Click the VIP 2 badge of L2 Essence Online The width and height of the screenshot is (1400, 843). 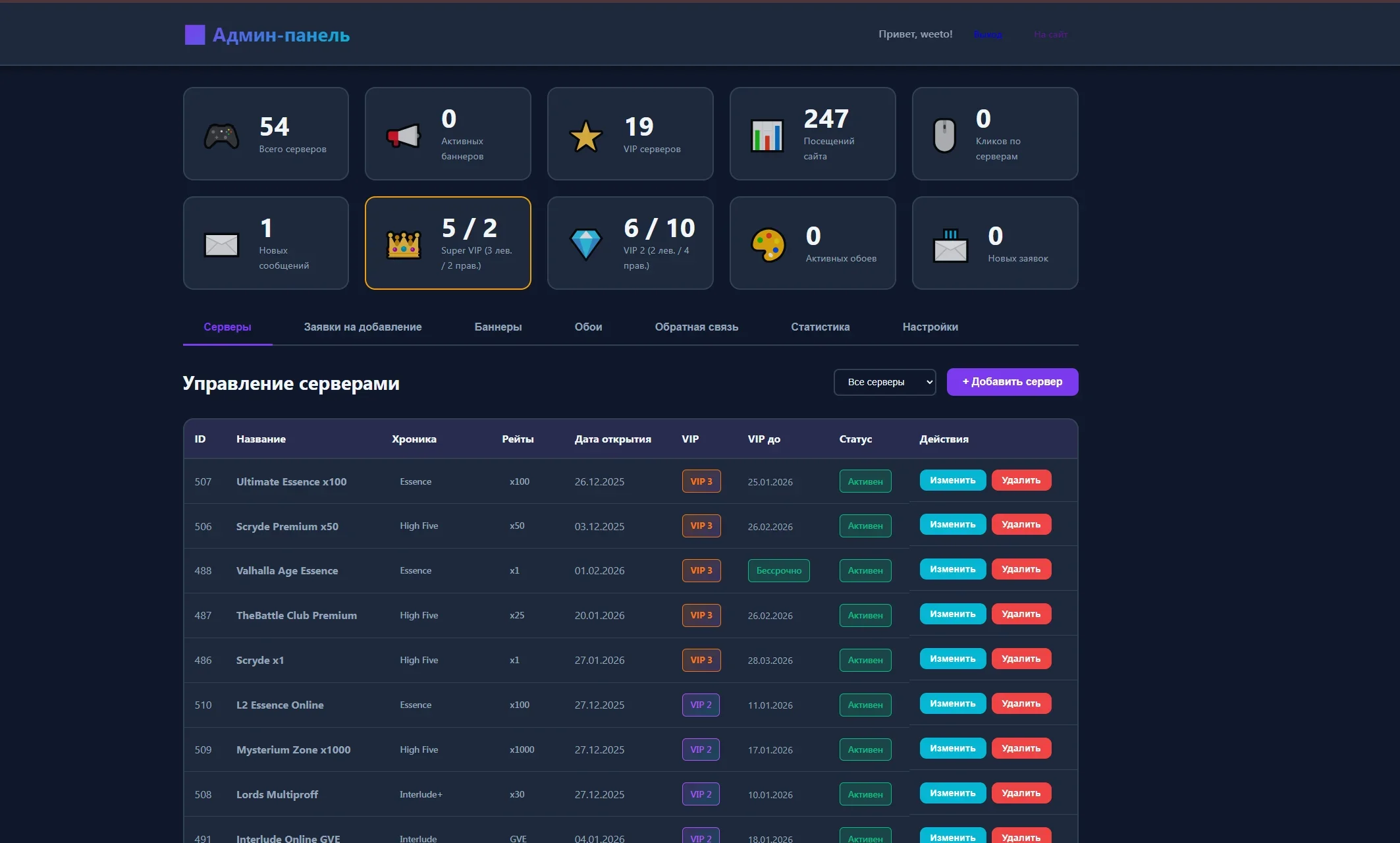[x=701, y=705]
